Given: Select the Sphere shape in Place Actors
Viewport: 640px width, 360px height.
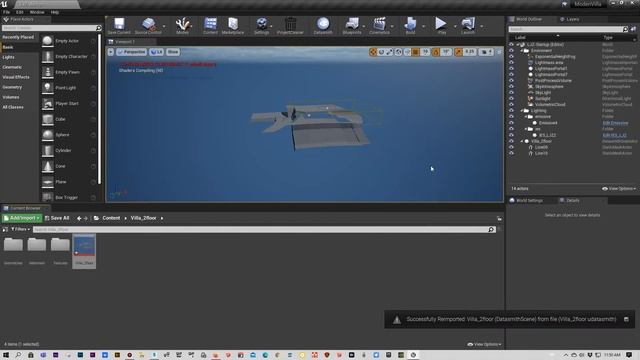Looking at the screenshot, I should pyautogui.click(x=69, y=135).
